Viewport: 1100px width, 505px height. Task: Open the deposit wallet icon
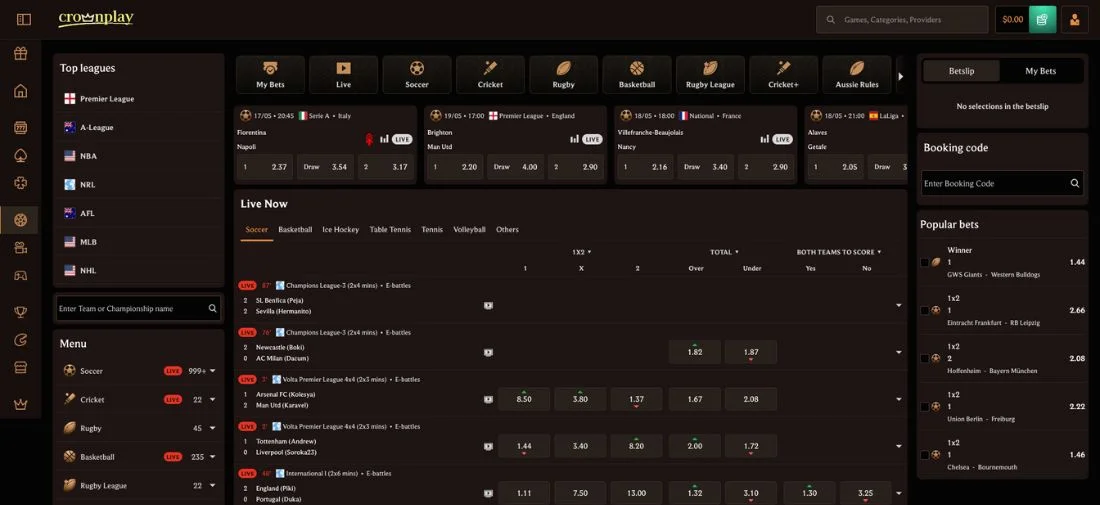pyautogui.click(x=1042, y=20)
